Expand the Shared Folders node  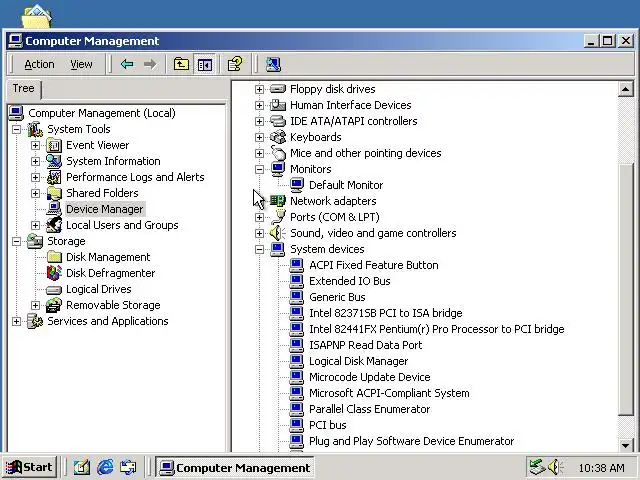(35, 193)
